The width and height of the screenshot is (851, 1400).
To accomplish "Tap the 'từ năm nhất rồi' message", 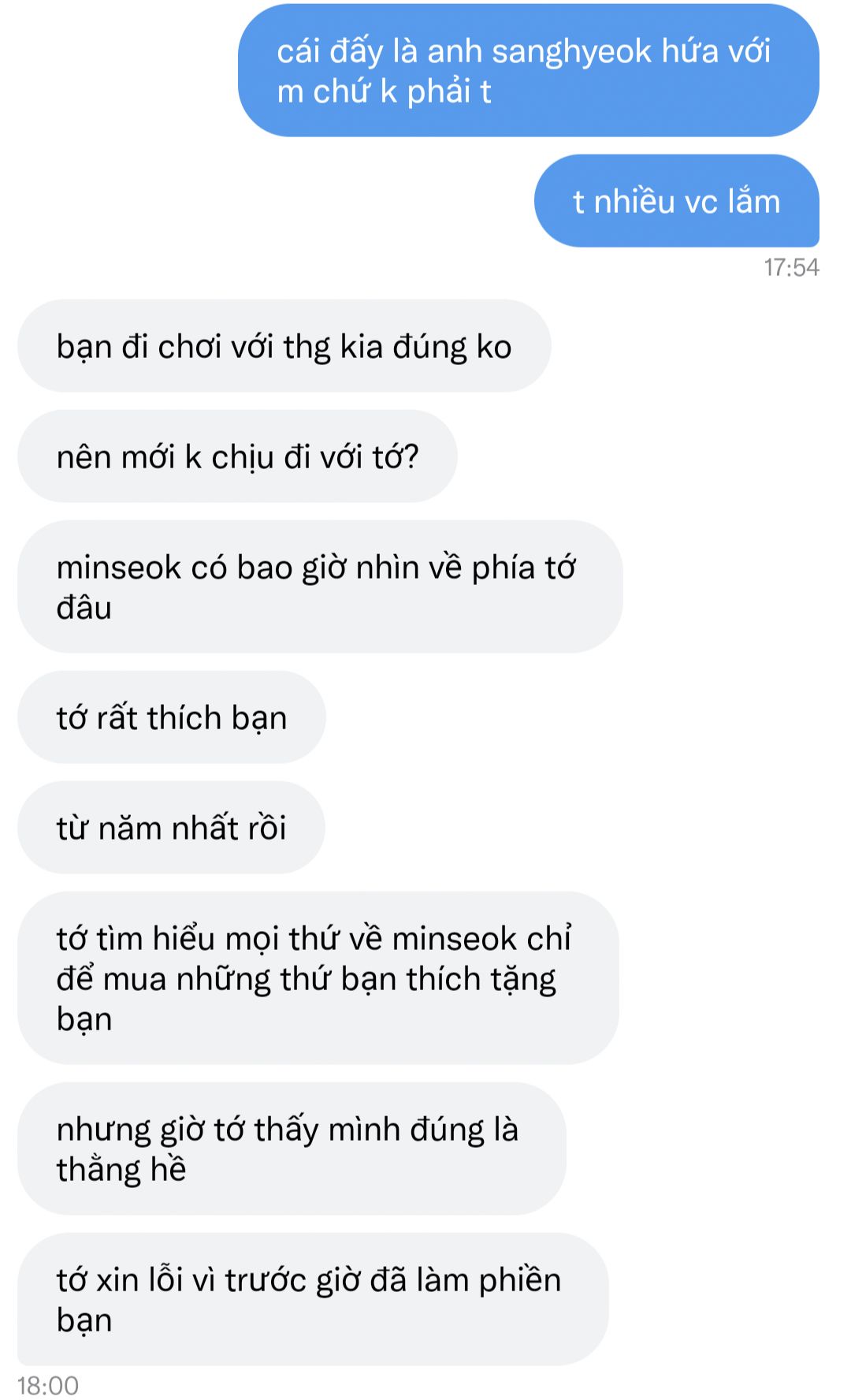I will click(171, 828).
